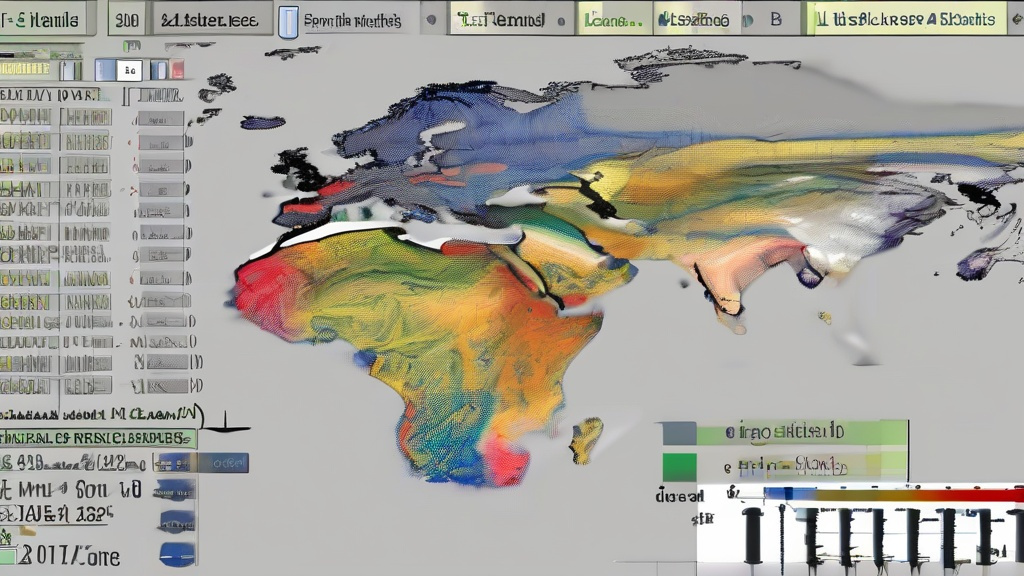Image resolution: width=1024 pixels, height=576 pixels.
Task: Click the 2017 Zone label at bottom left
Action: pyautogui.click(x=70, y=555)
